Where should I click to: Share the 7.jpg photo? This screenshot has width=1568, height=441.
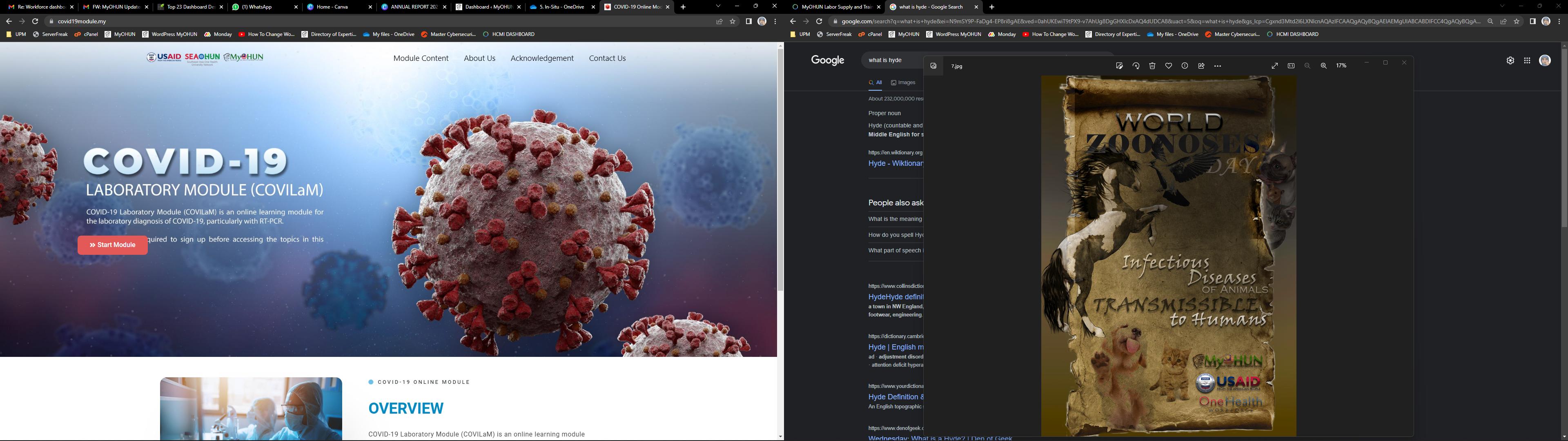[1201, 66]
